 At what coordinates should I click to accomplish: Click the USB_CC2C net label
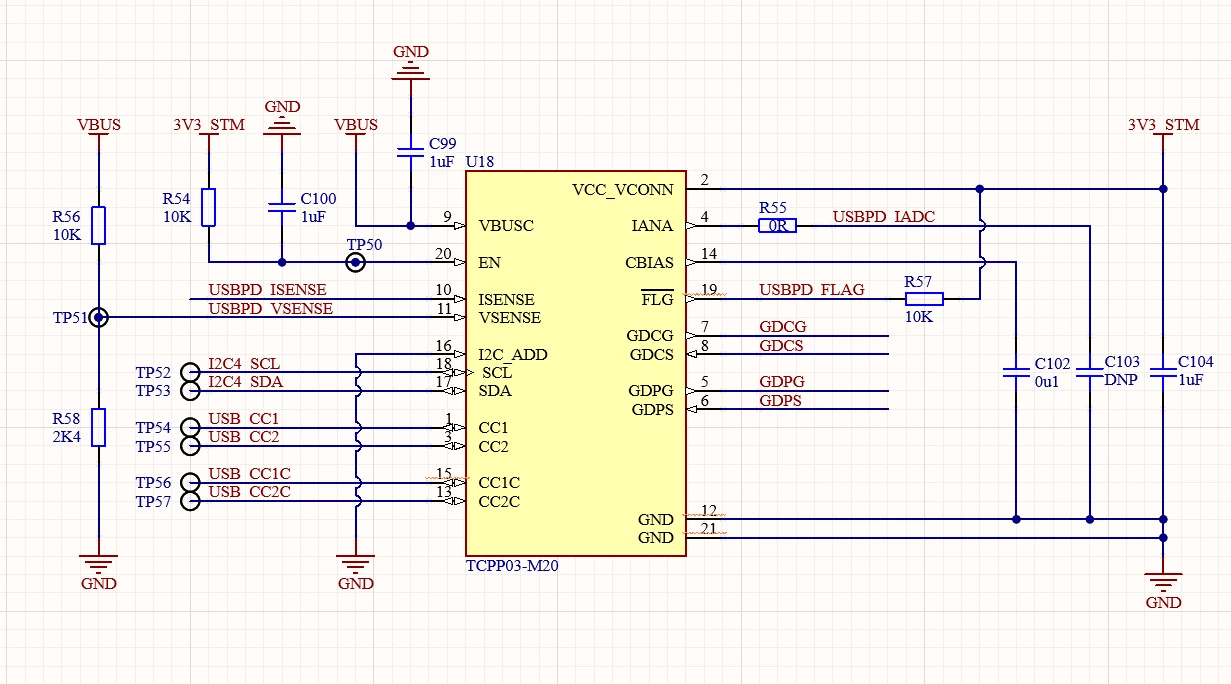coord(249,492)
